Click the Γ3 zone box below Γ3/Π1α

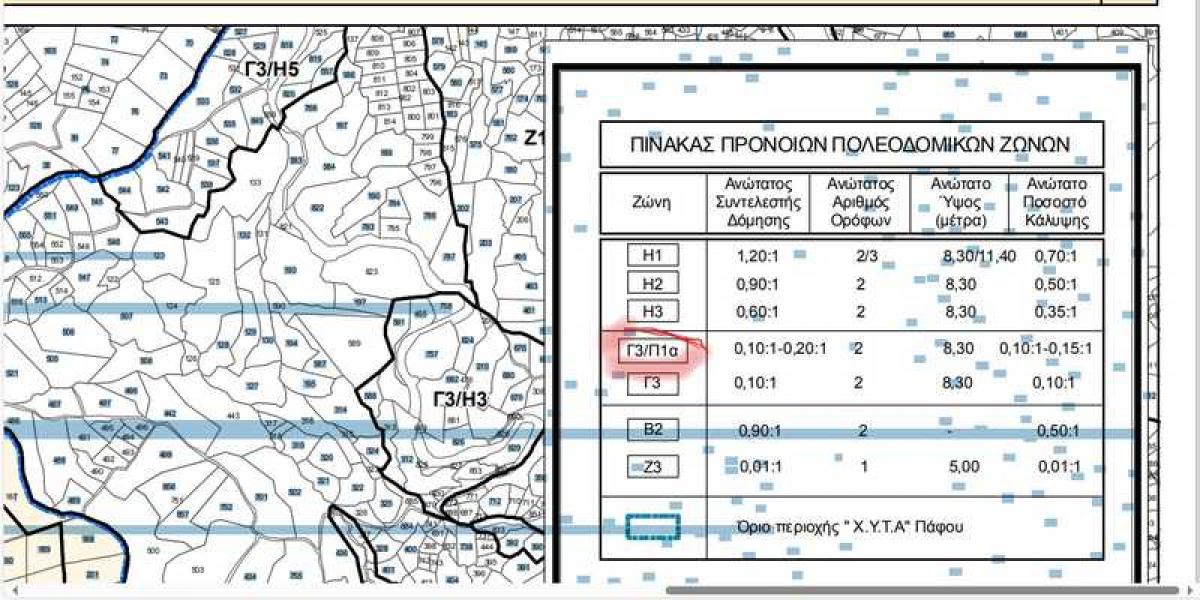(x=652, y=382)
